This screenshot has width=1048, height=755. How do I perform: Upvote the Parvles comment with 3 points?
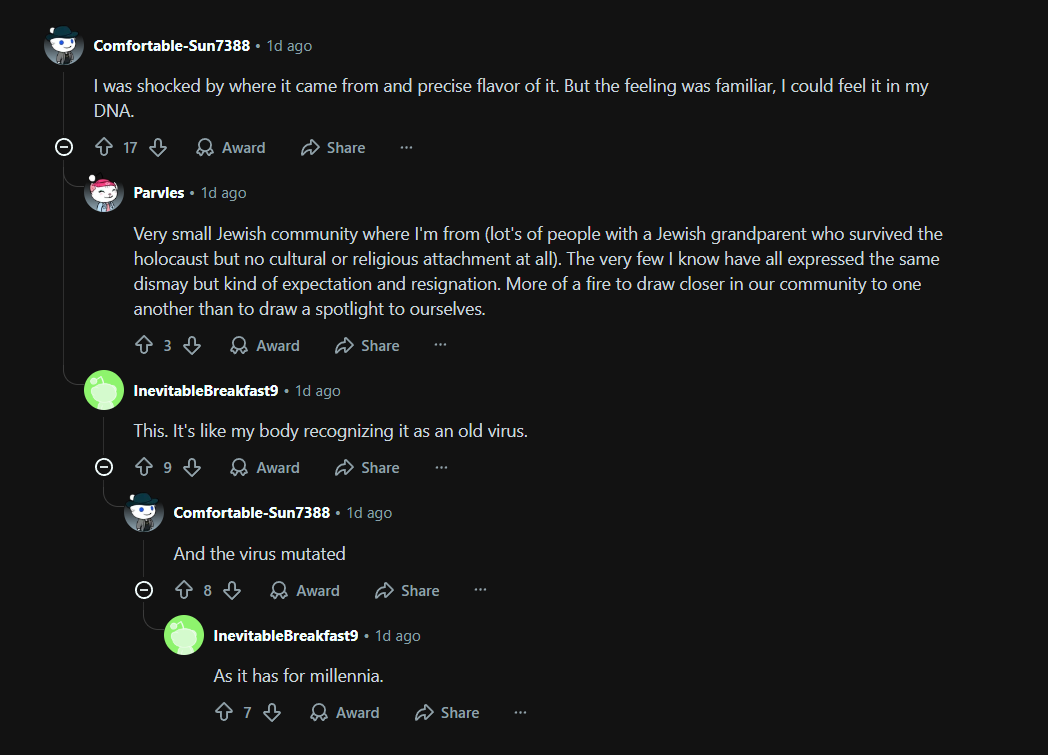(144, 346)
